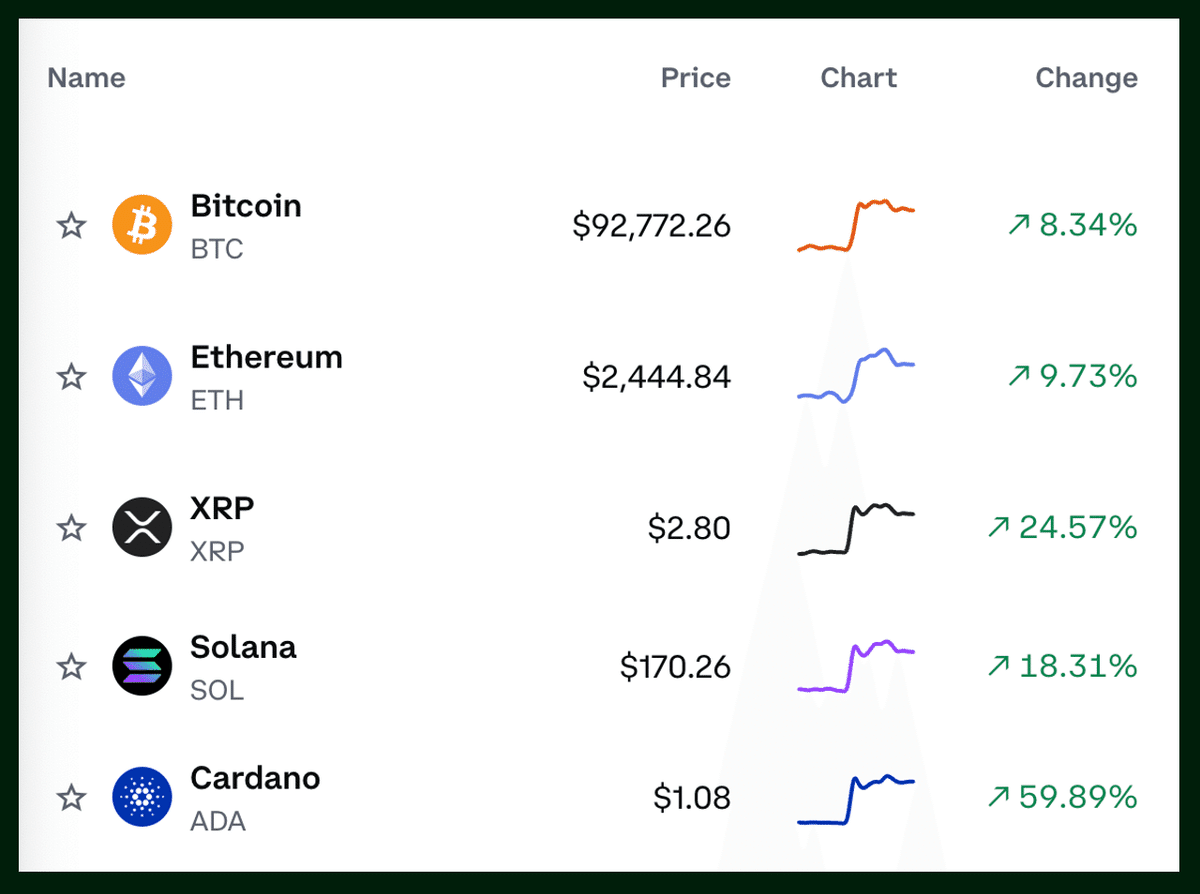
Task: Open the Bitcoin orange sparkline chart
Action: [x=856, y=225]
